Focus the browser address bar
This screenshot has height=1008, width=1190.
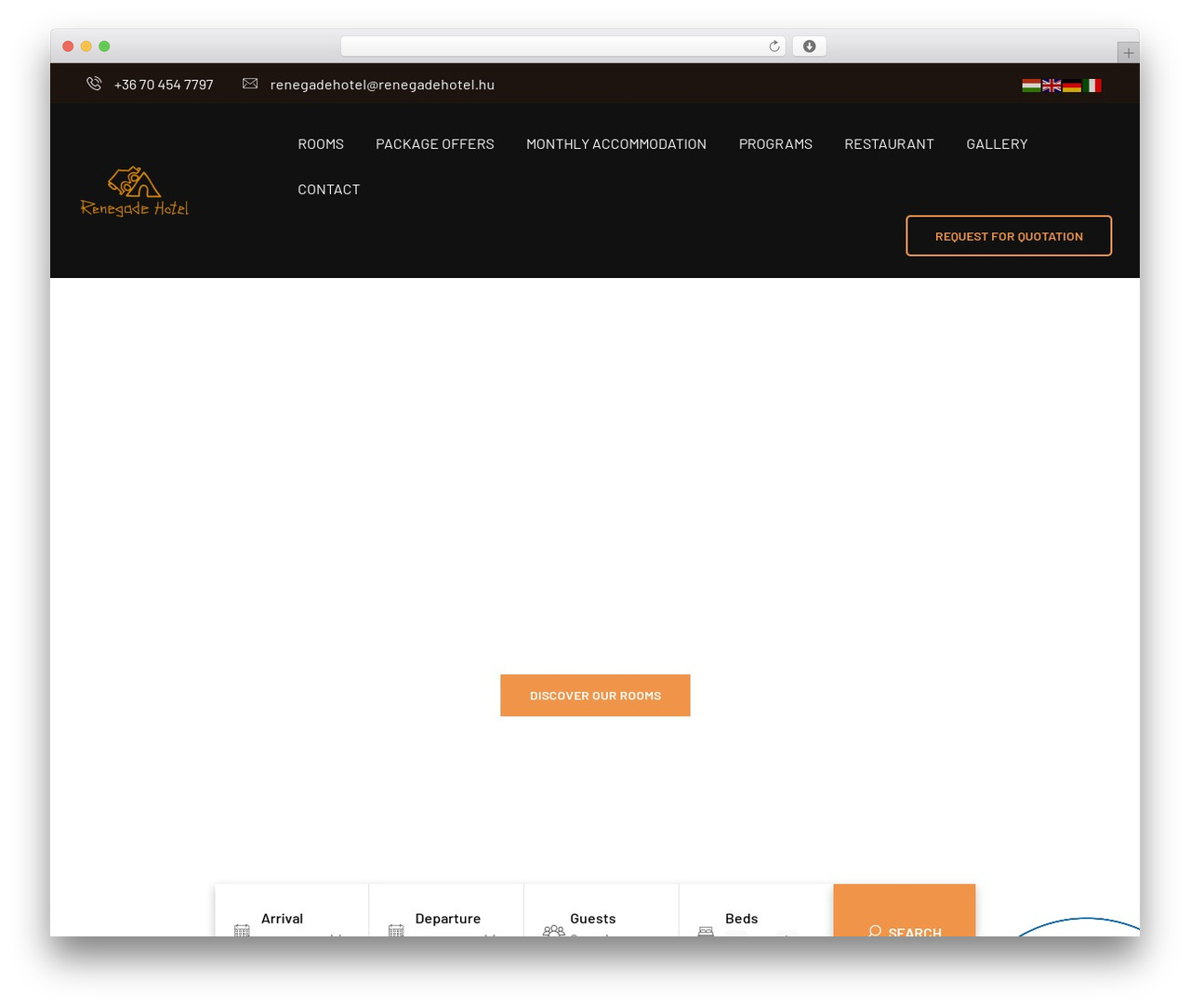pos(563,46)
